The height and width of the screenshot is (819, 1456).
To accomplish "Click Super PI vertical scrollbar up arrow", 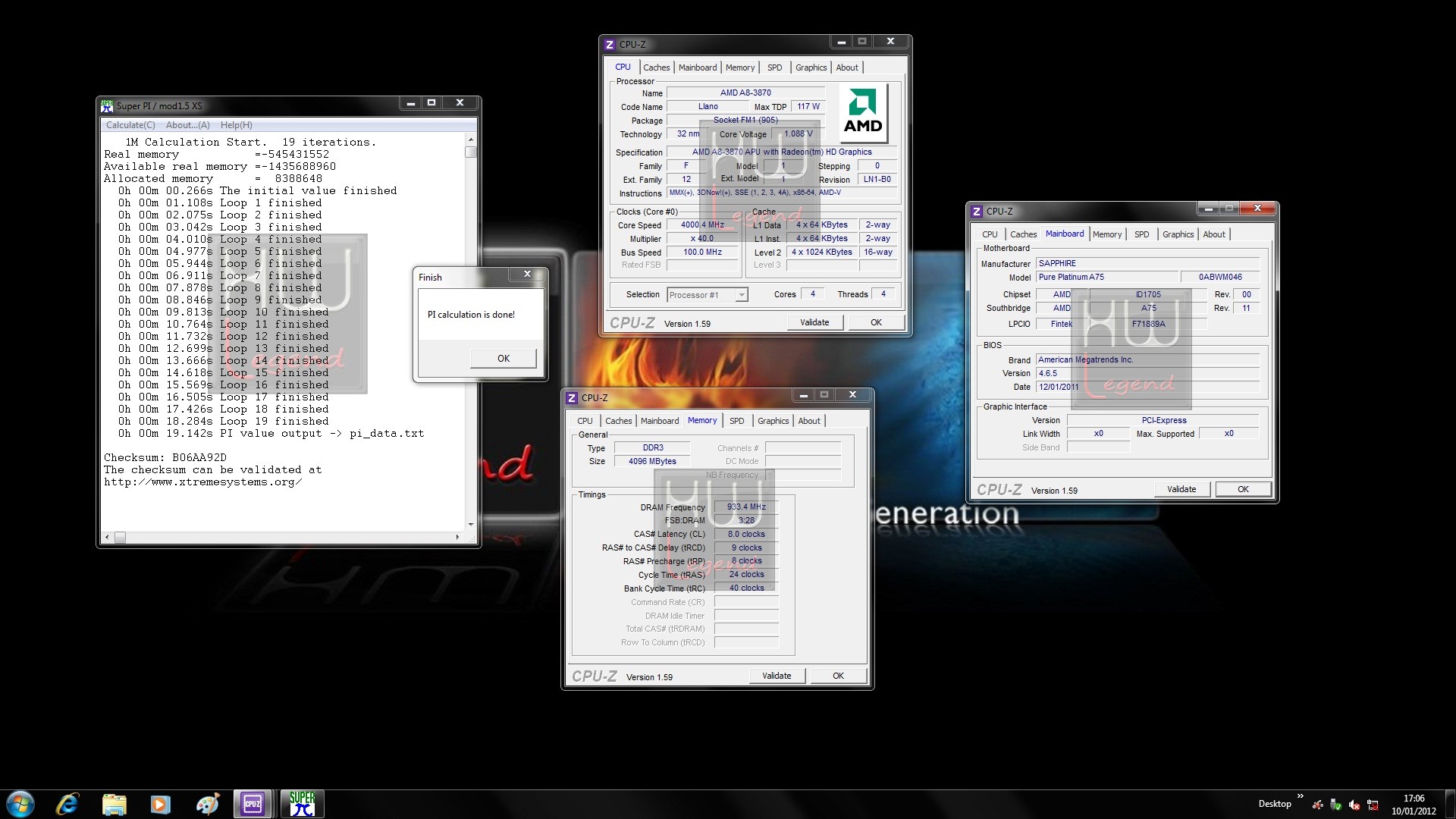I will click(x=471, y=140).
